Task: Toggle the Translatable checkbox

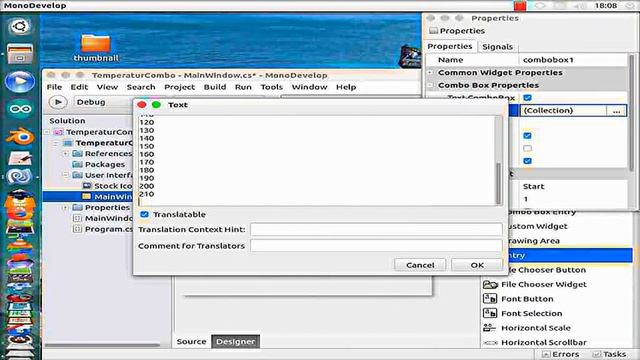Action: (x=144, y=214)
